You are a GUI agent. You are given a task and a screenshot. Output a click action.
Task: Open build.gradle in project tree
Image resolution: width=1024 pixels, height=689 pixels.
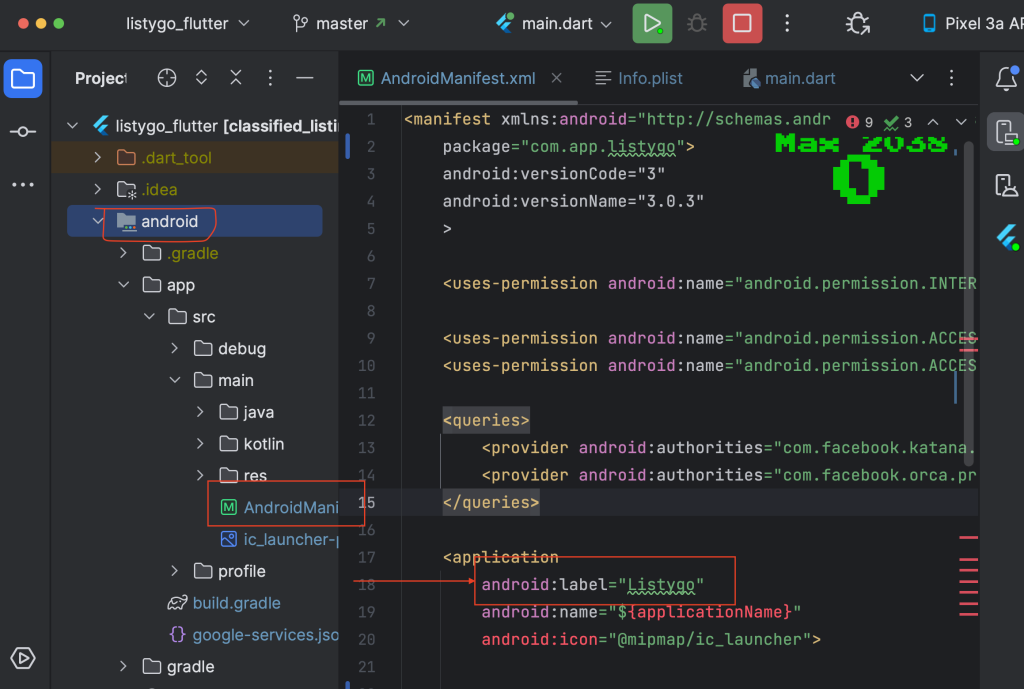coord(224,603)
